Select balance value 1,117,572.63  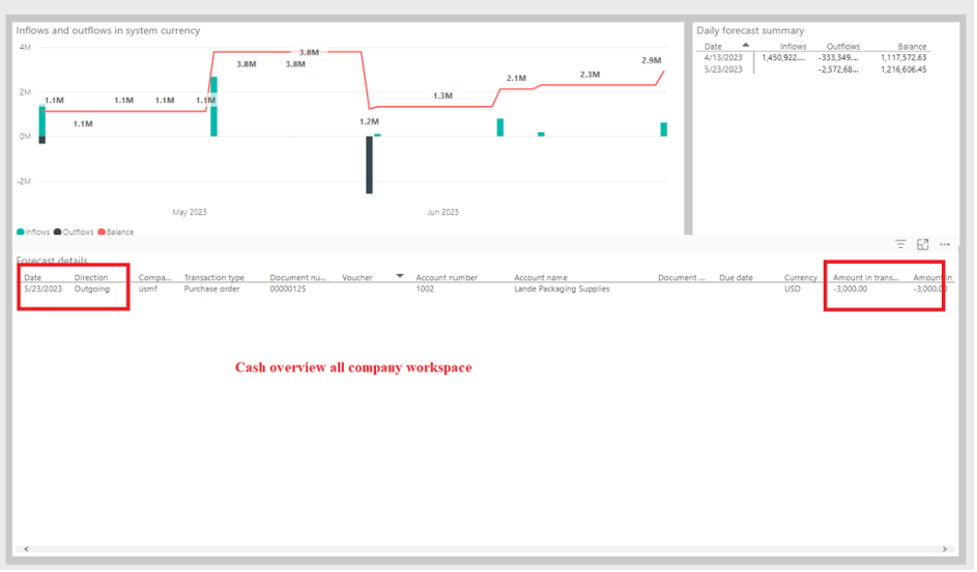tap(903, 57)
